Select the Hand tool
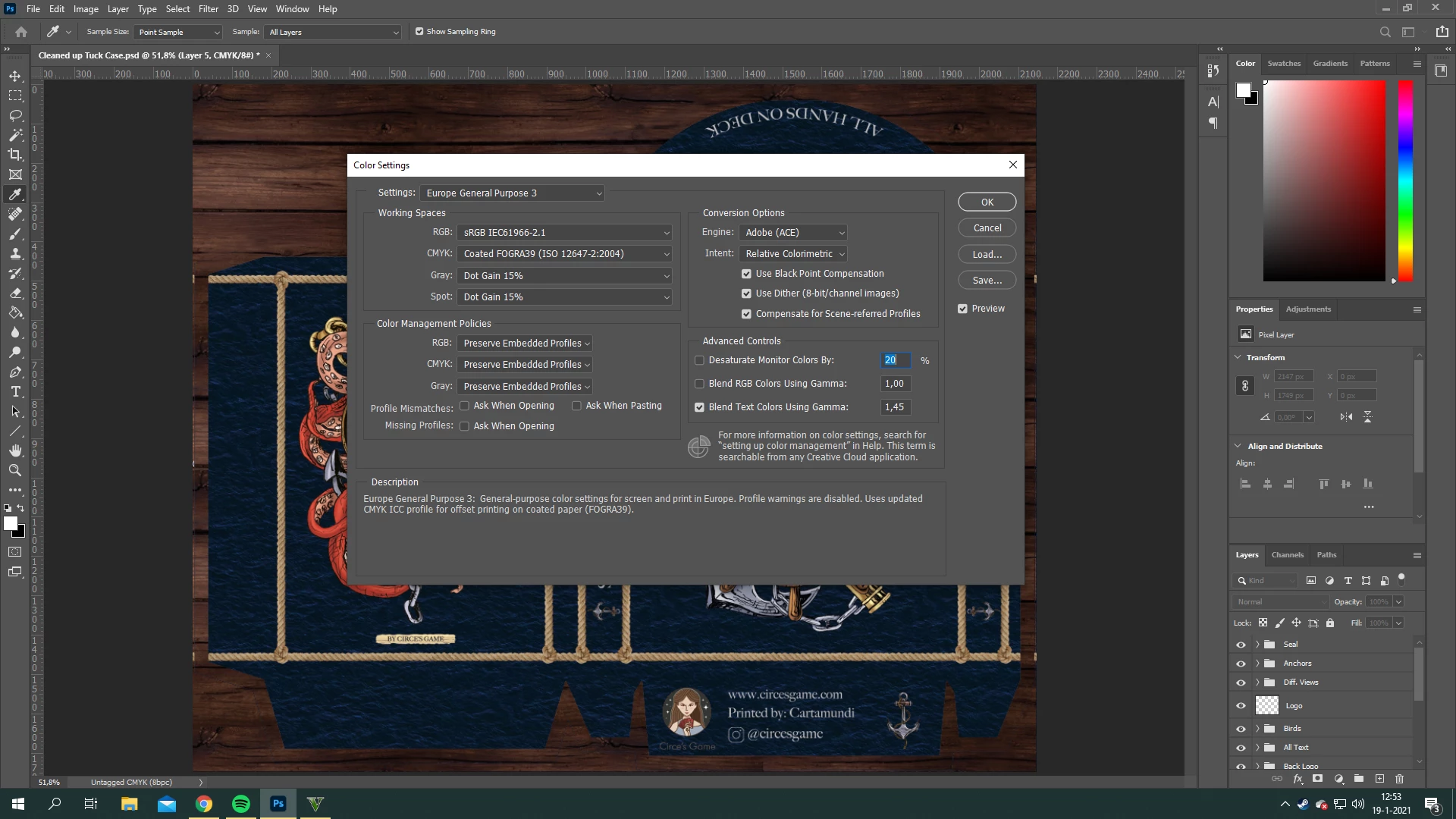Screen dimensions: 1456x819 (x=15, y=451)
